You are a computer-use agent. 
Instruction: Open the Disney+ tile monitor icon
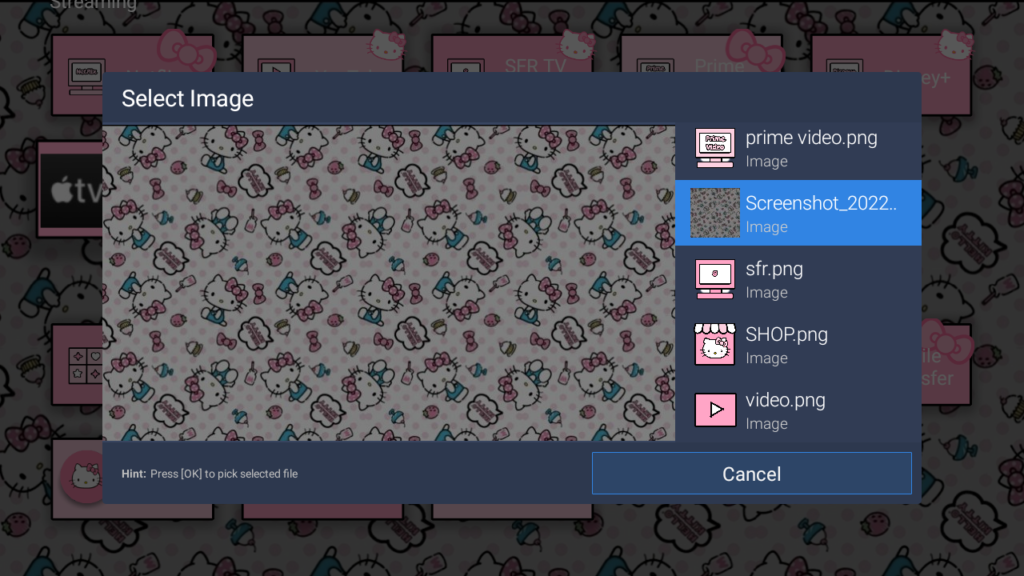(x=844, y=67)
